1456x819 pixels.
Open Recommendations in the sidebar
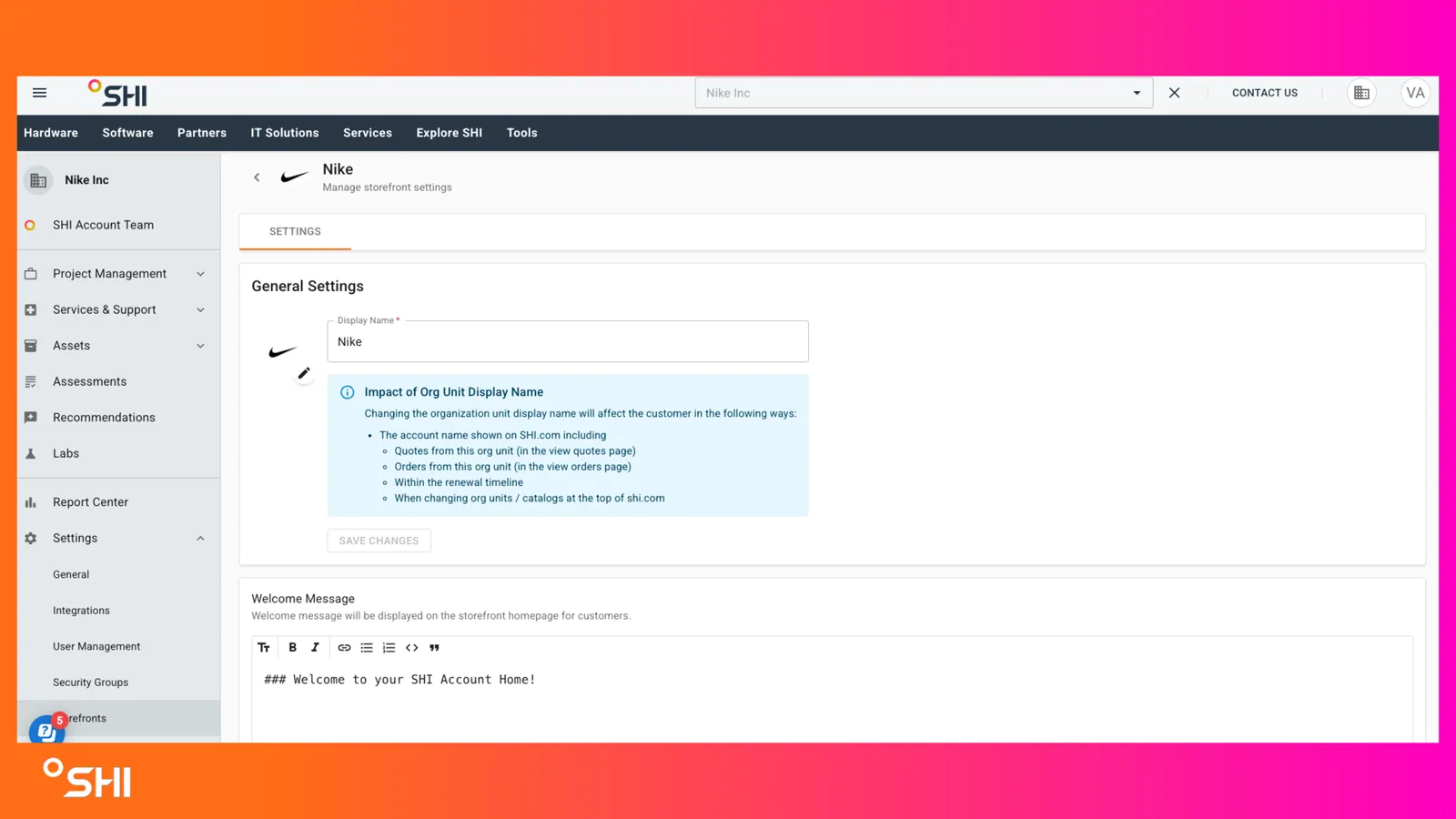tap(104, 418)
